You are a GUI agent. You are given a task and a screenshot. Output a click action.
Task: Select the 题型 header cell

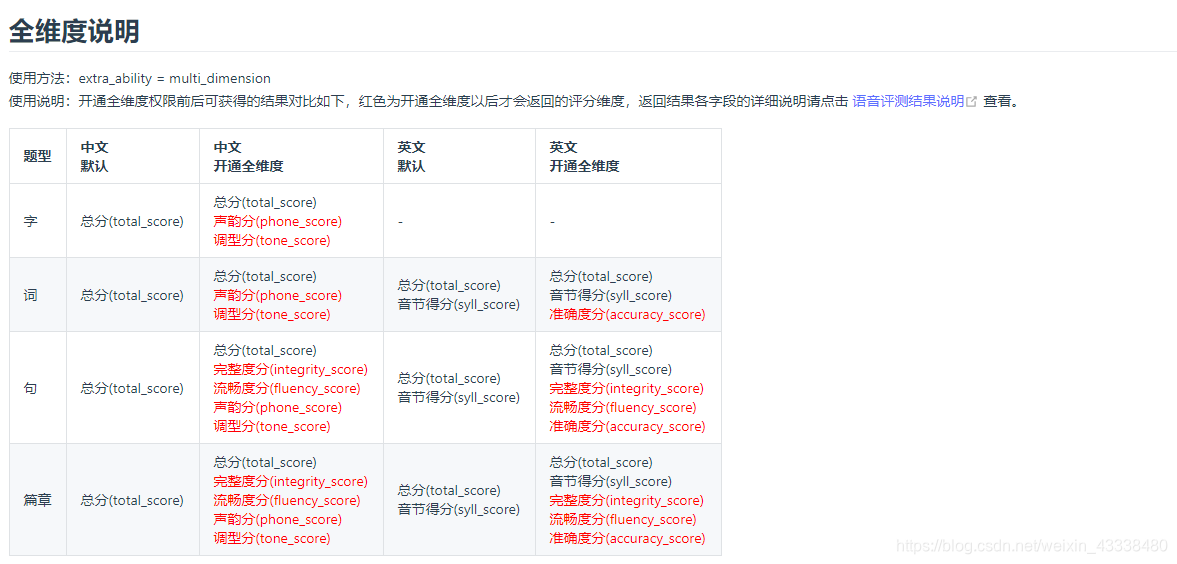(38, 156)
